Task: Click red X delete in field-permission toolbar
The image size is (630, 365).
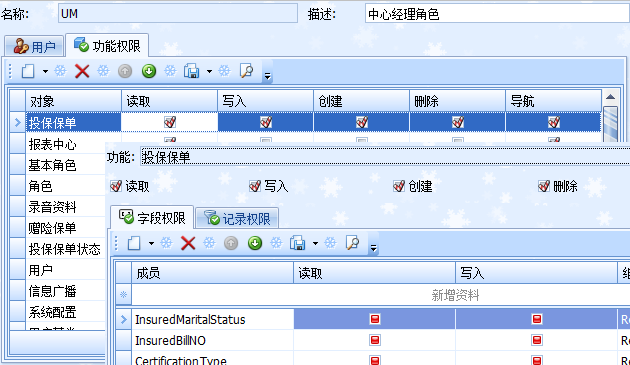Action: [x=188, y=243]
